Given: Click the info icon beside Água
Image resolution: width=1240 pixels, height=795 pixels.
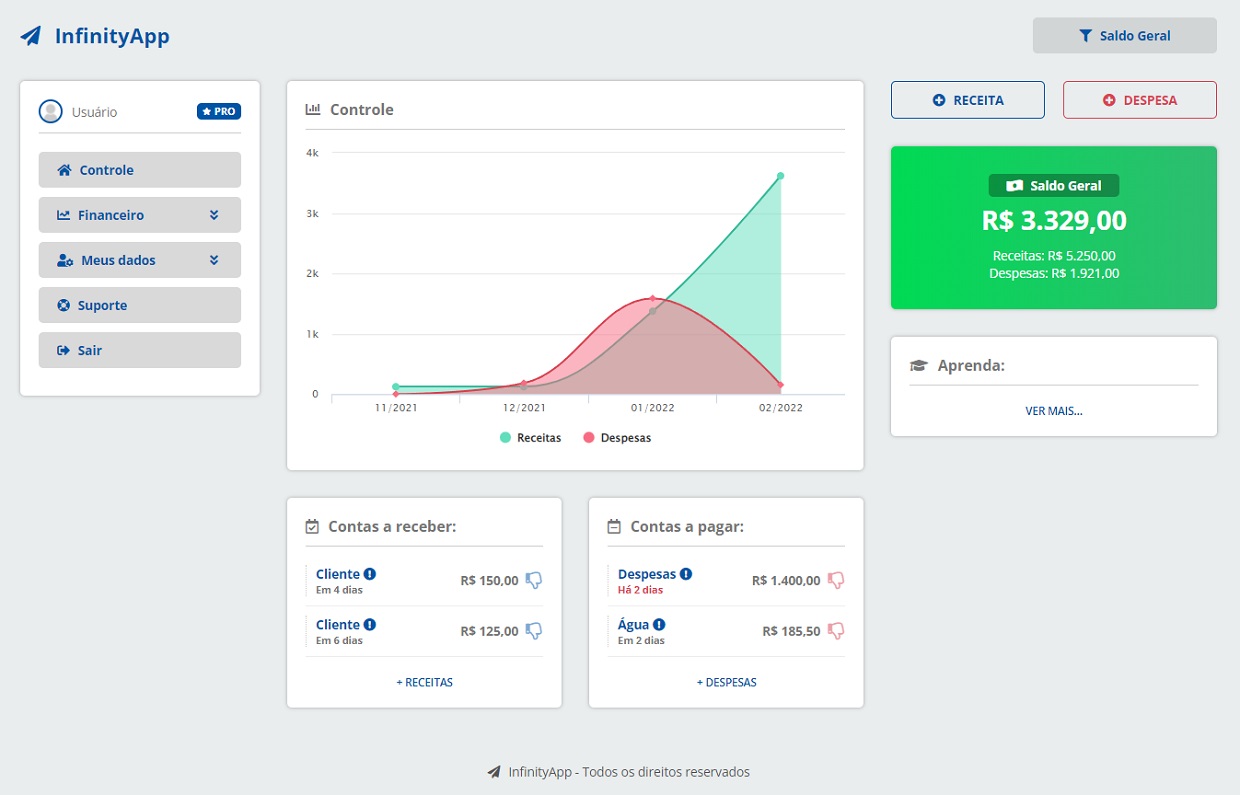Looking at the screenshot, I should (659, 624).
